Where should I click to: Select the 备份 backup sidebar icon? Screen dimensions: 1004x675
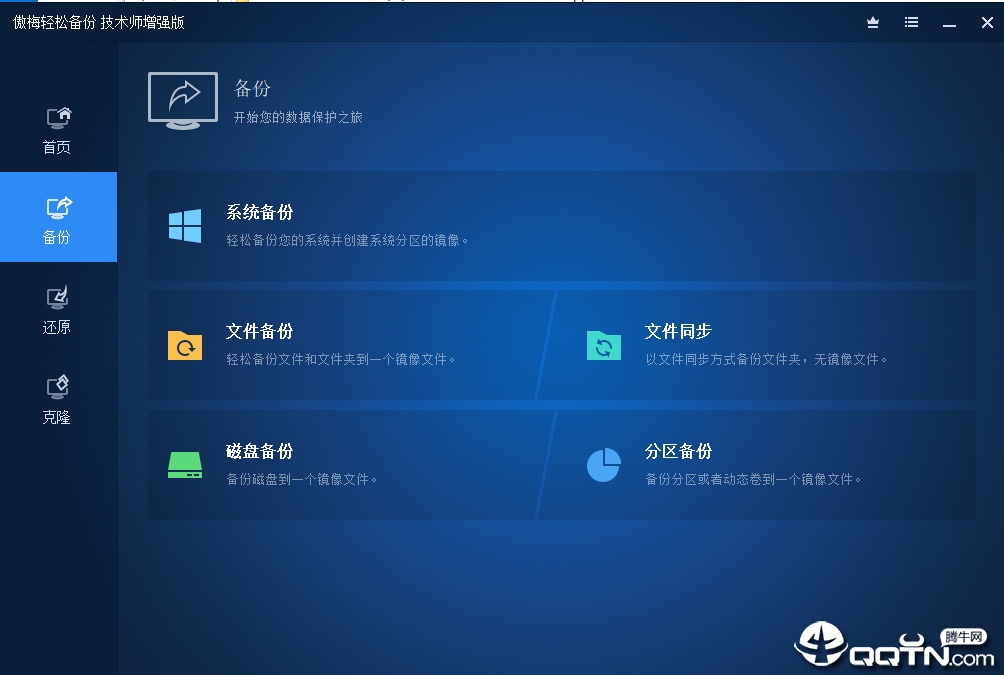tap(58, 207)
